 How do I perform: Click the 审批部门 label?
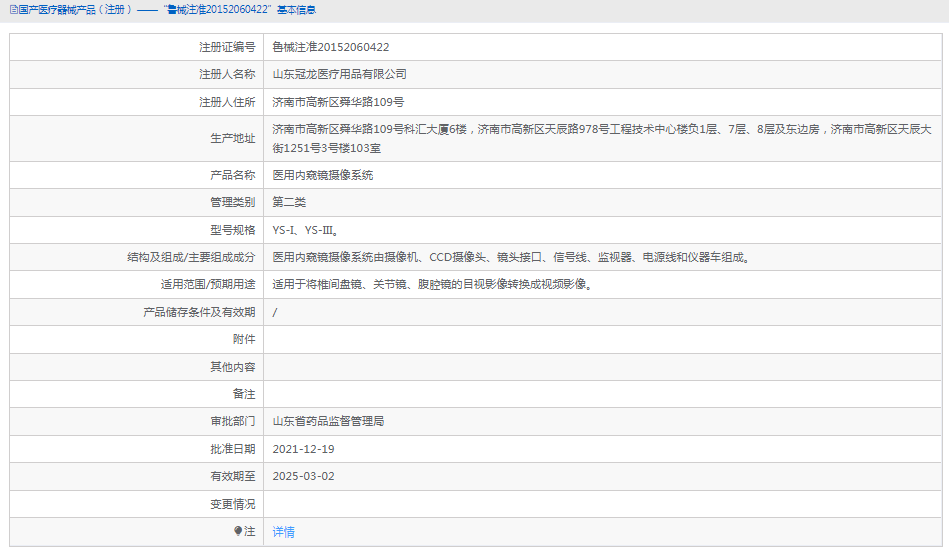tap(232, 421)
